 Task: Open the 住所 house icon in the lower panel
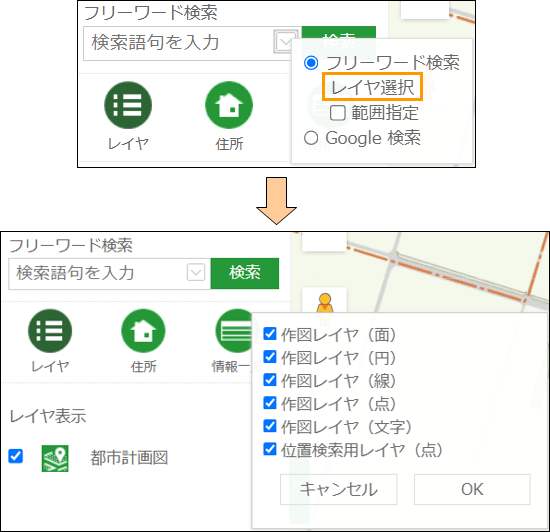pyautogui.click(x=143, y=331)
